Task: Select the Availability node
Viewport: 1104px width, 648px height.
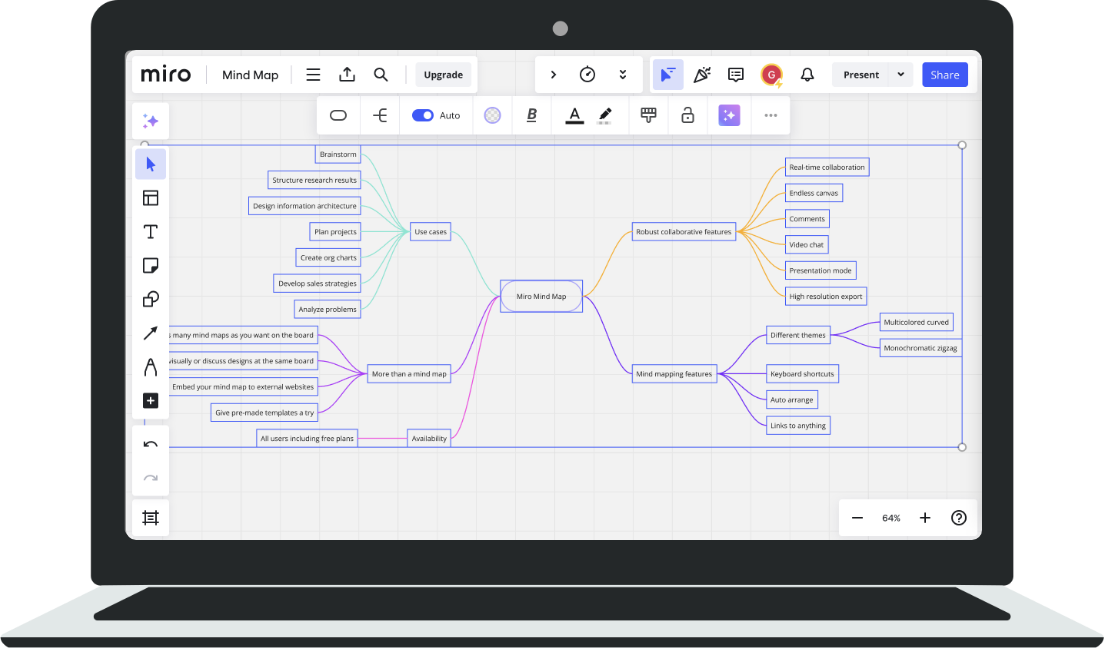Action: click(x=429, y=438)
